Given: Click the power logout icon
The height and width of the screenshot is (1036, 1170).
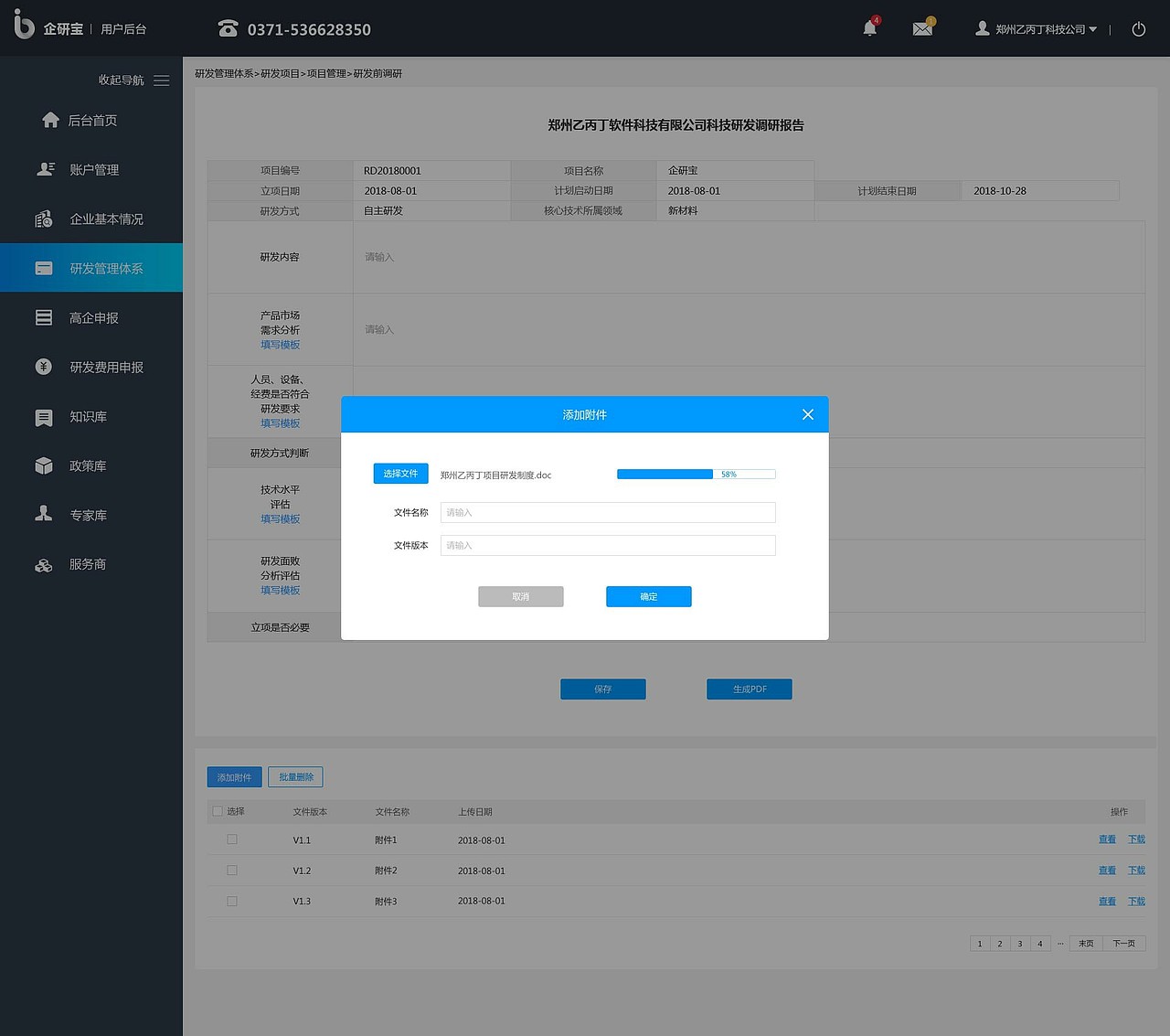Looking at the screenshot, I should pyautogui.click(x=1139, y=29).
